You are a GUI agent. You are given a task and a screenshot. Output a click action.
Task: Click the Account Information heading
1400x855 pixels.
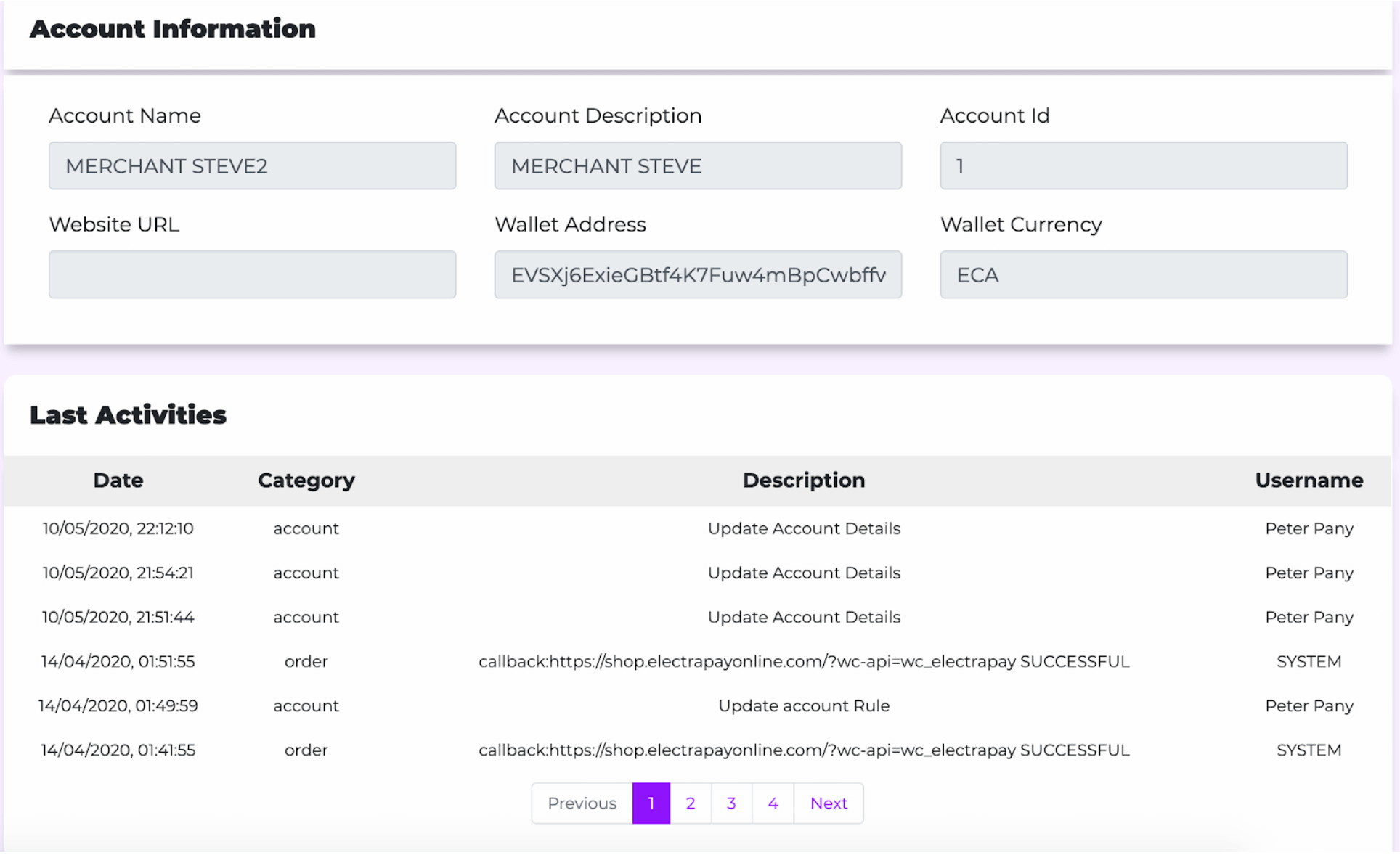[x=173, y=28]
